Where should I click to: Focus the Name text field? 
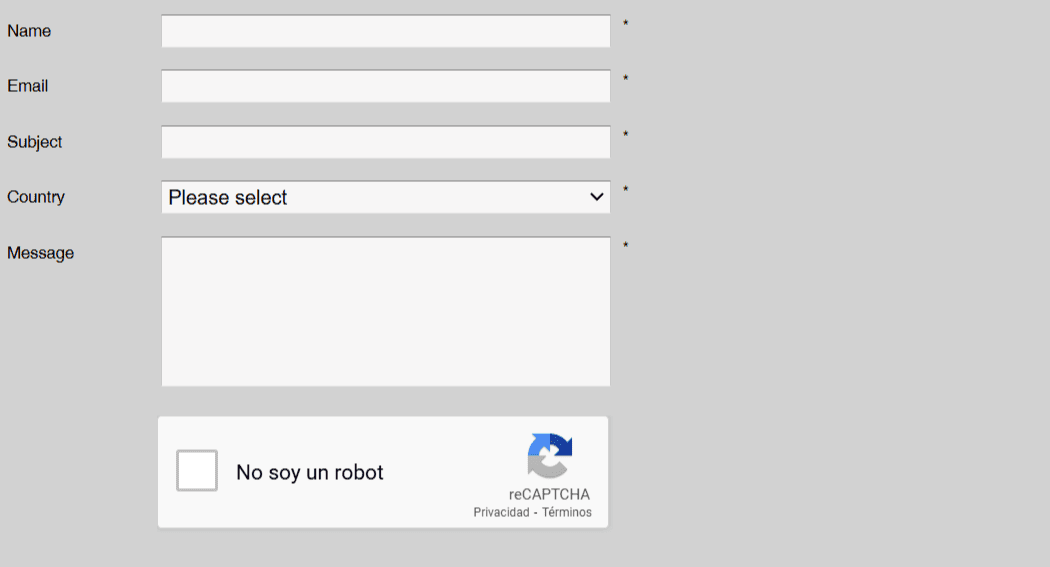pyautogui.click(x=385, y=31)
